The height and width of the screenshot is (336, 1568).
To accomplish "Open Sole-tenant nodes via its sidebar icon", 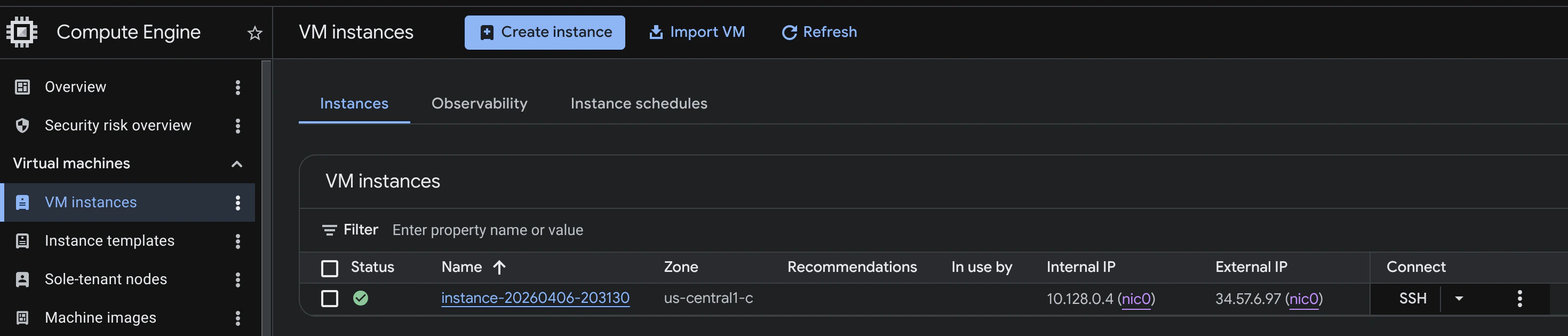I will tap(23, 279).
